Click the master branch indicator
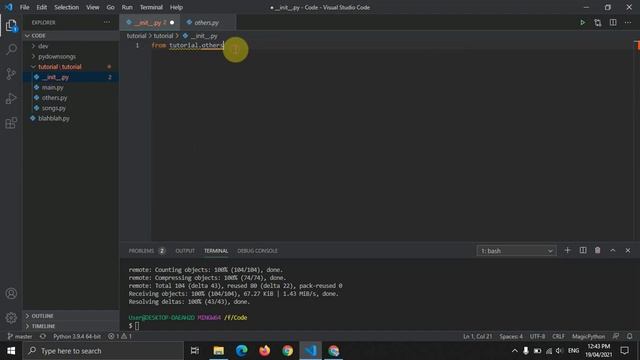640x360 pixels. (x=20, y=336)
